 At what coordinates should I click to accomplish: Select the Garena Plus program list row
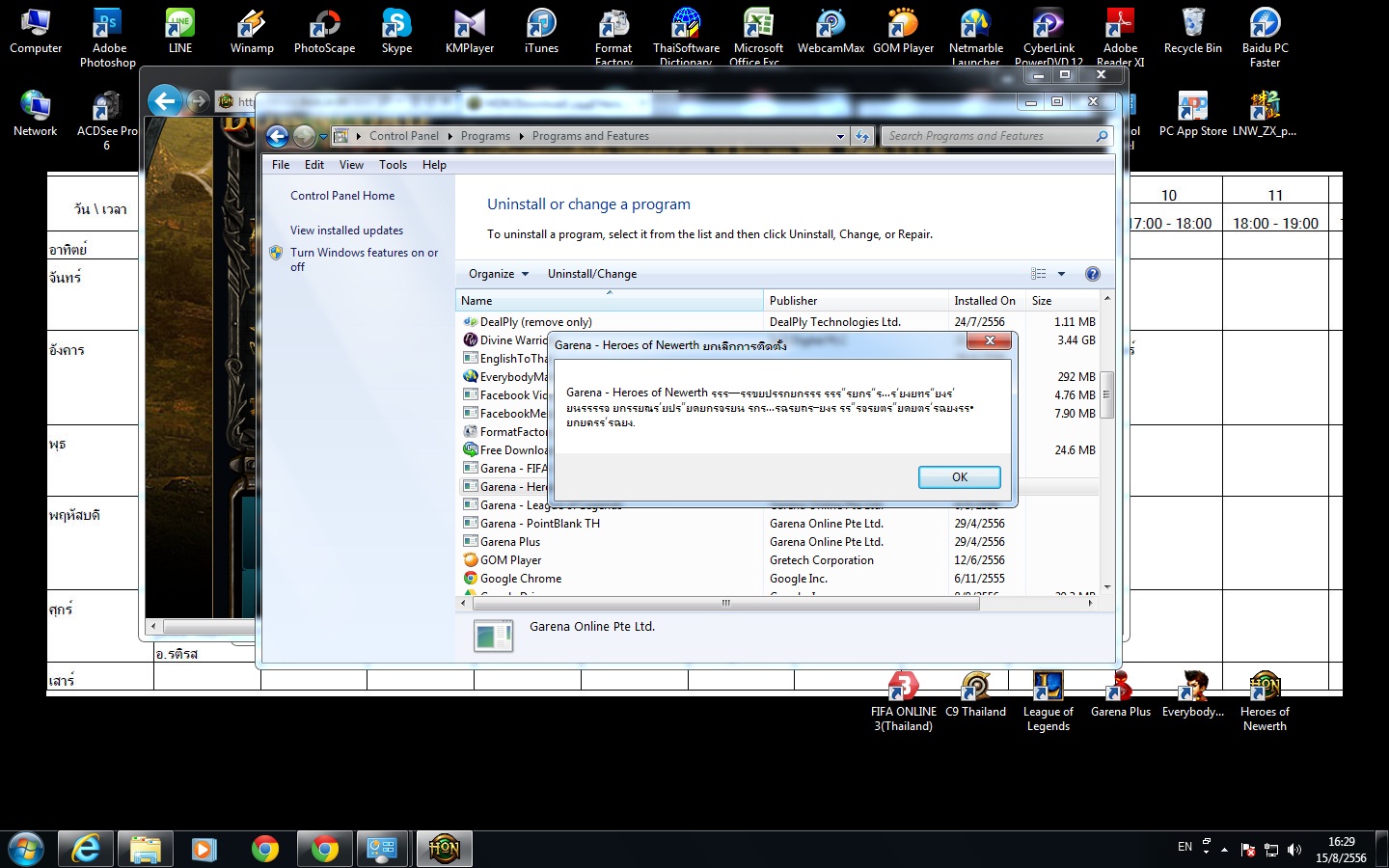click(777, 542)
